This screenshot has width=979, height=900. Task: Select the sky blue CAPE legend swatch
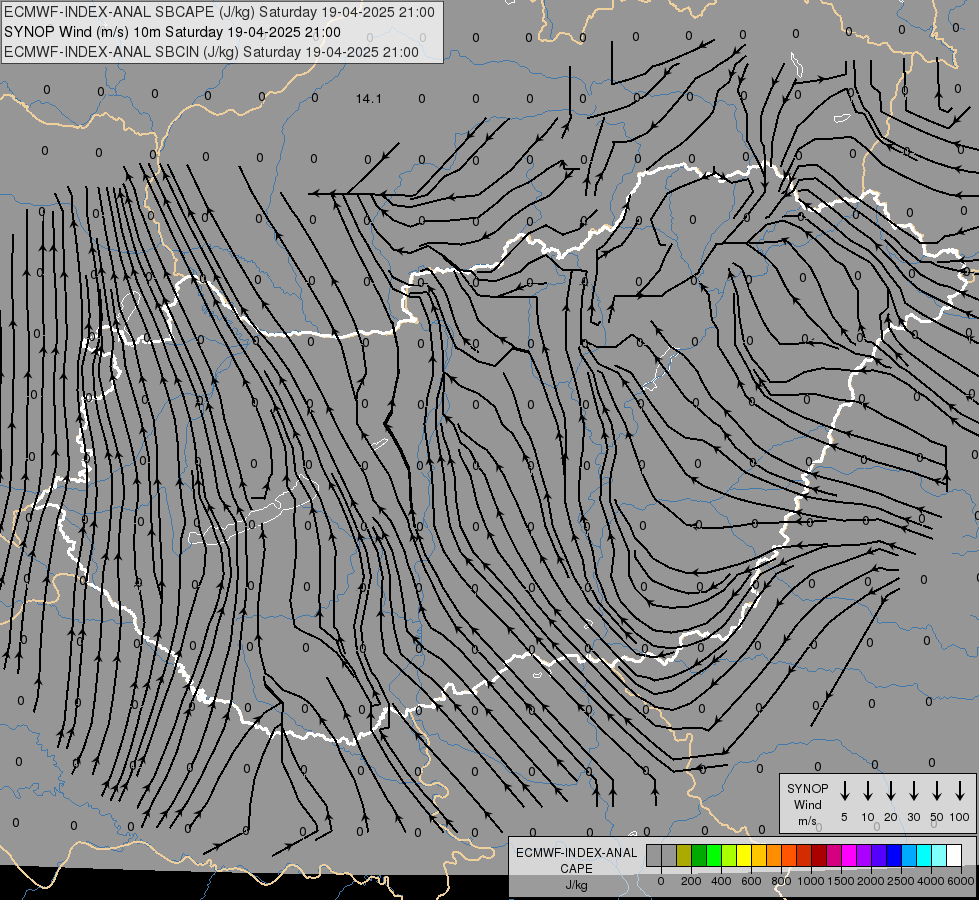[909, 855]
